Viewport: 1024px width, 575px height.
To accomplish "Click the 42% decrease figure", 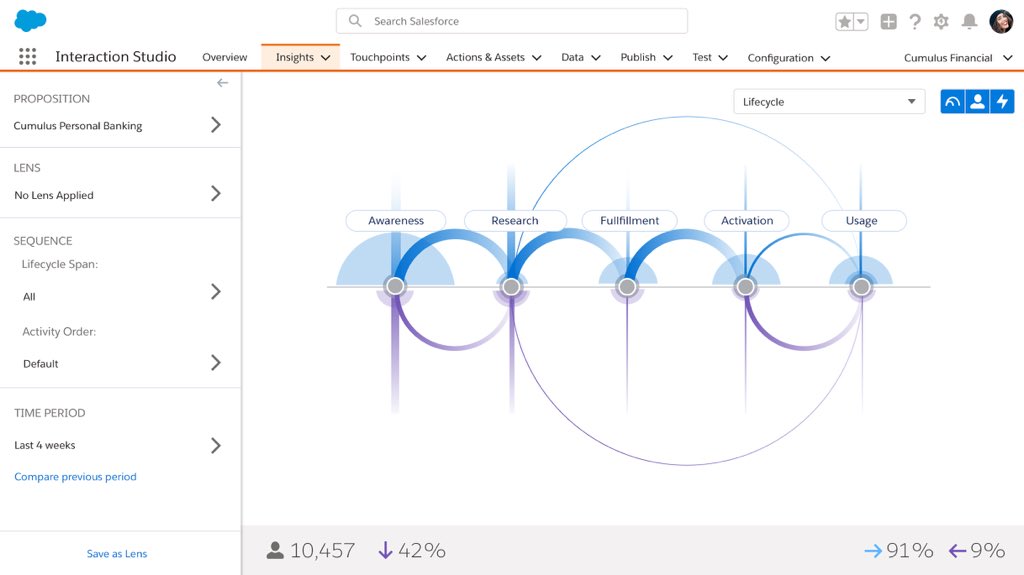I will pos(422,550).
